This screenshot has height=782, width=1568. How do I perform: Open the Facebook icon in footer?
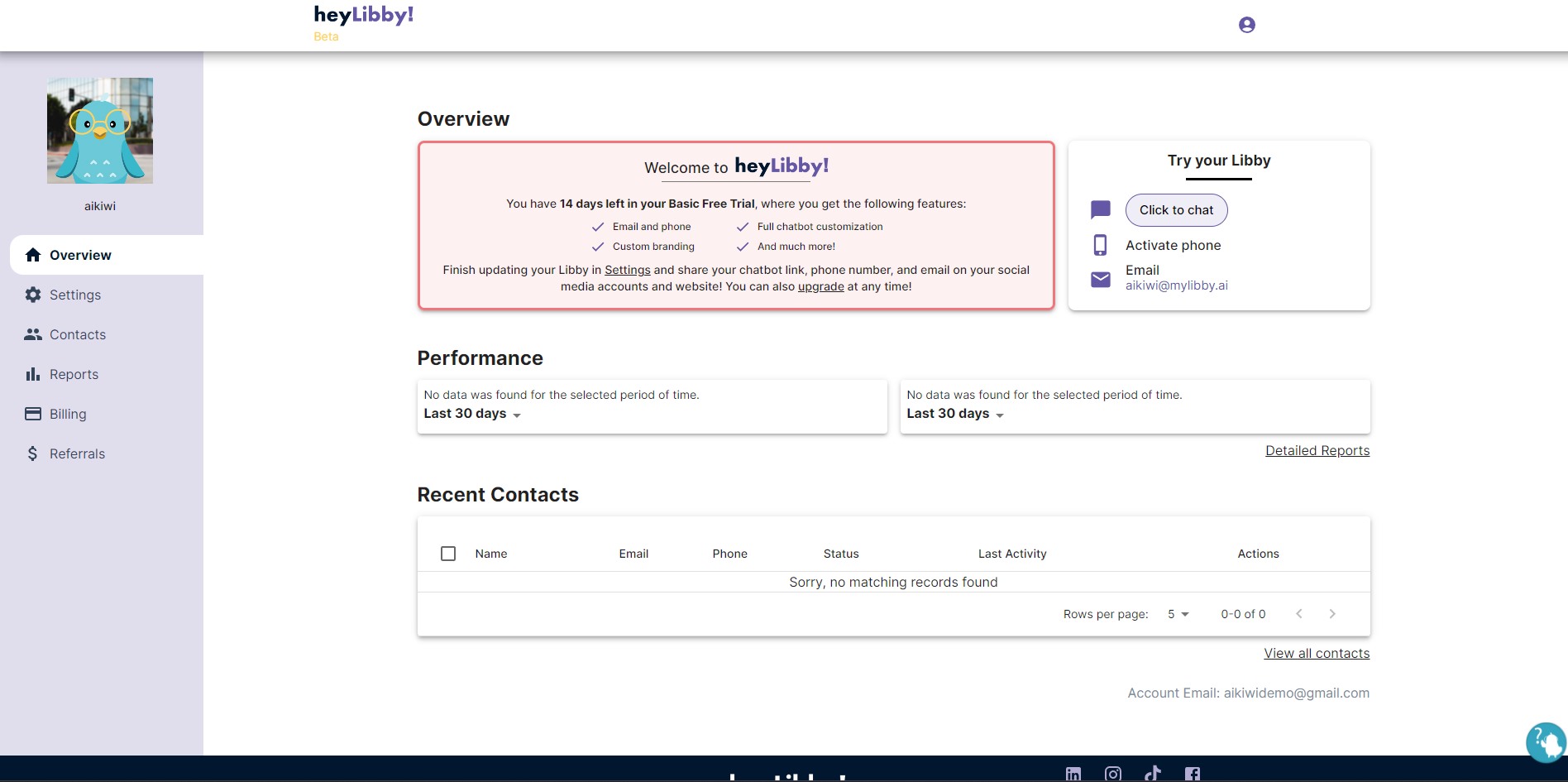[1193, 774]
